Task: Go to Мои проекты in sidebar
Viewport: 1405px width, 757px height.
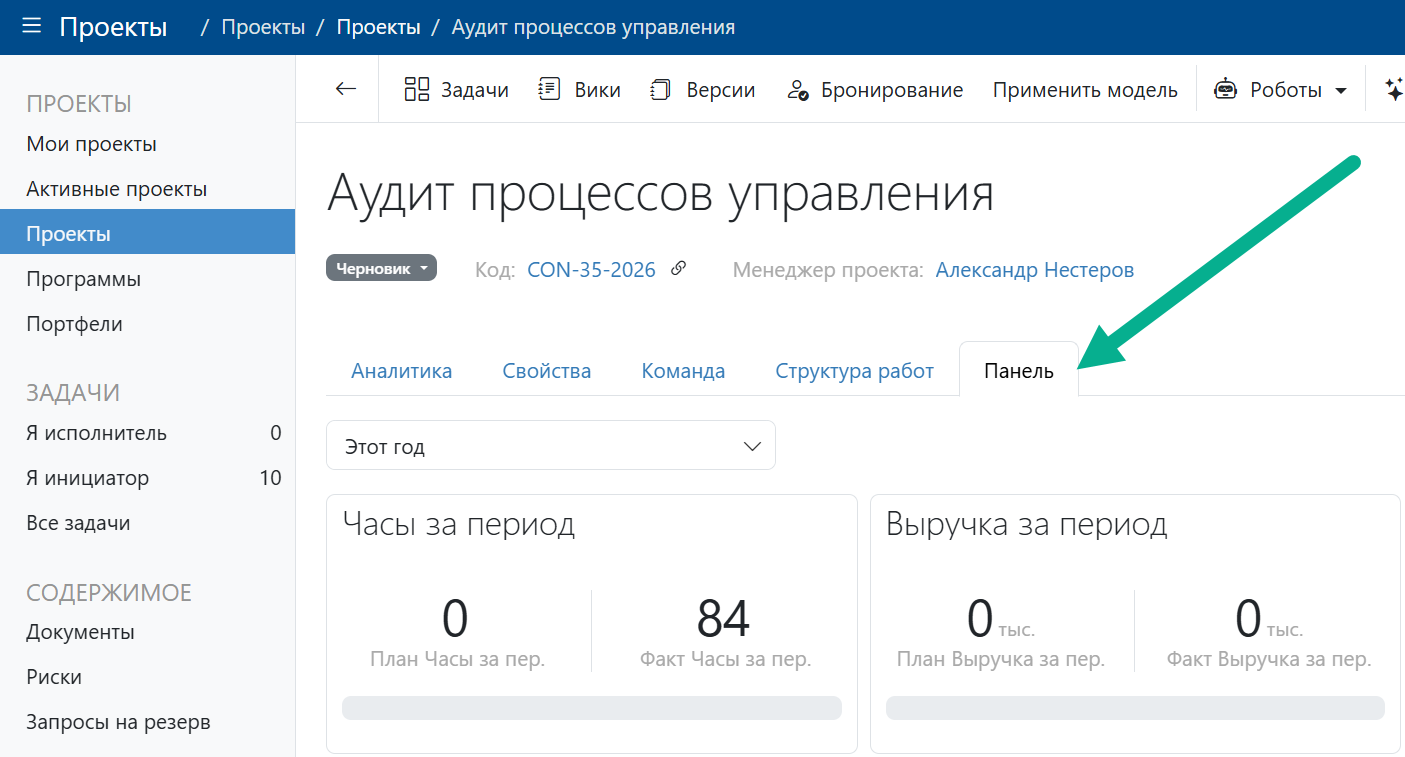Action: point(147,144)
